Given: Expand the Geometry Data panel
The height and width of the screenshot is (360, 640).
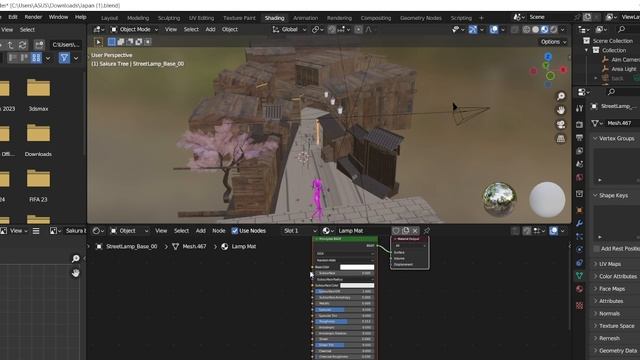Looking at the screenshot, I should pos(618,351).
